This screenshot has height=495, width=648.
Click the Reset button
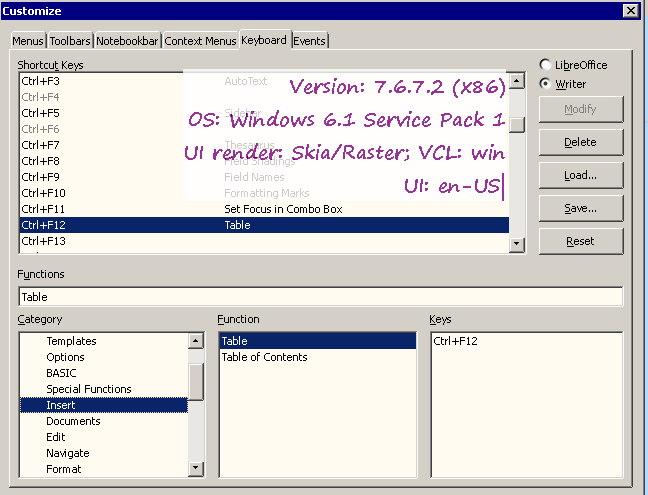tap(581, 241)
